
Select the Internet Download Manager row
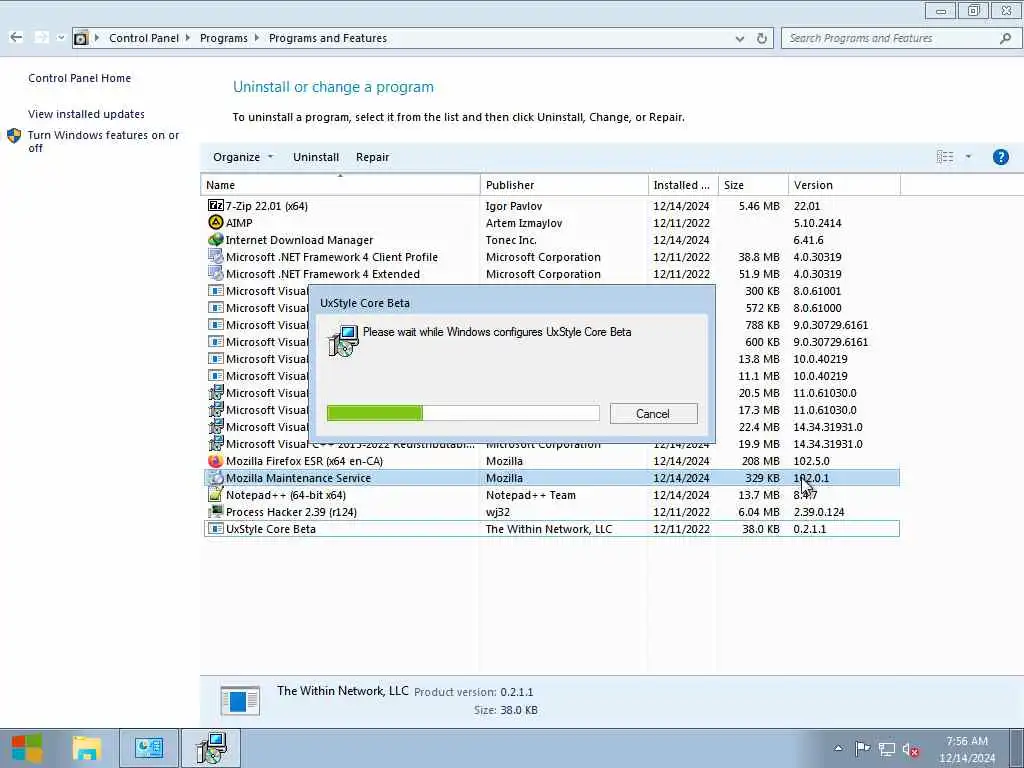[552, 240]
